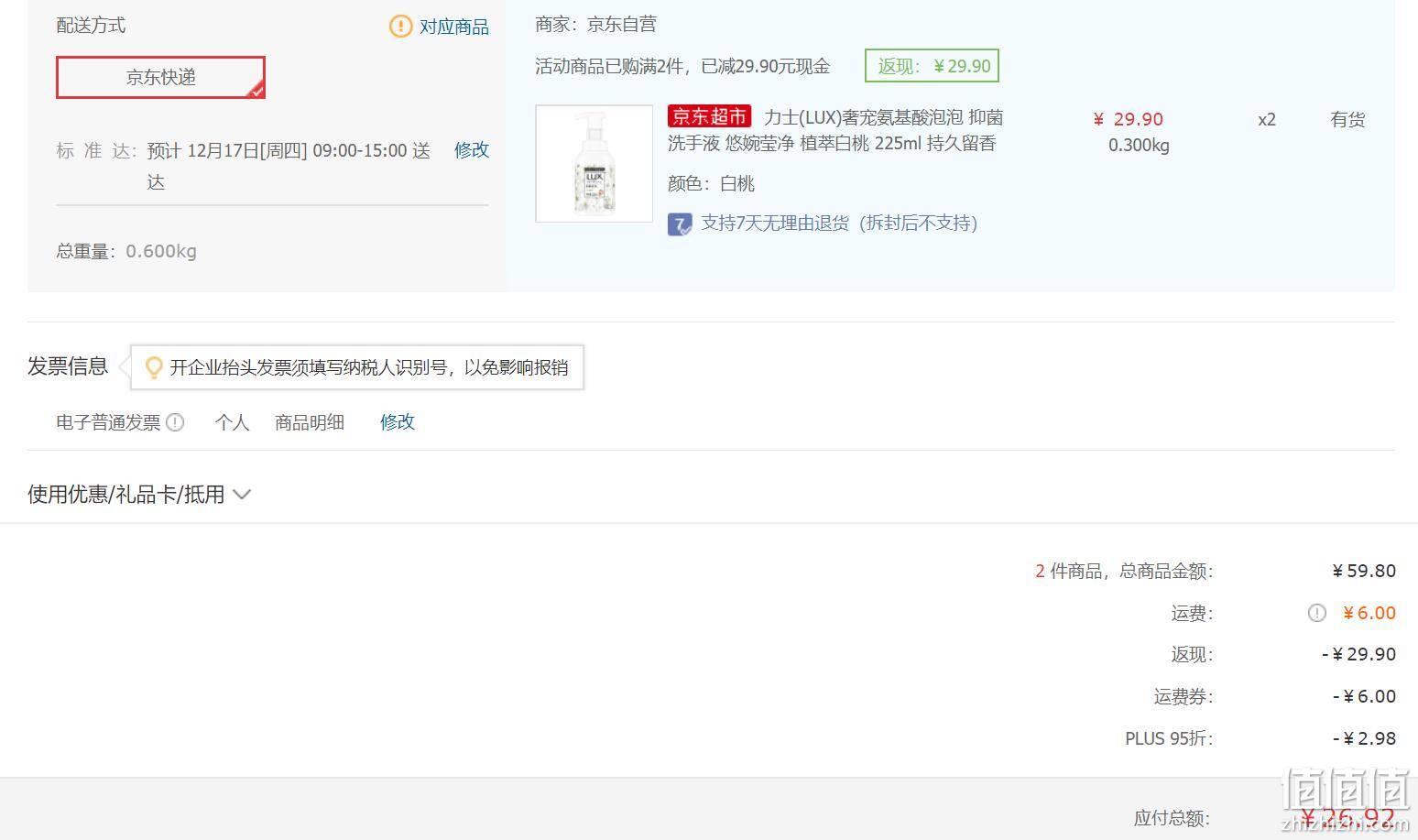Click total goods amount ¥59.80
This screenshot has height=840, width=1418.
click(1364, 571)
